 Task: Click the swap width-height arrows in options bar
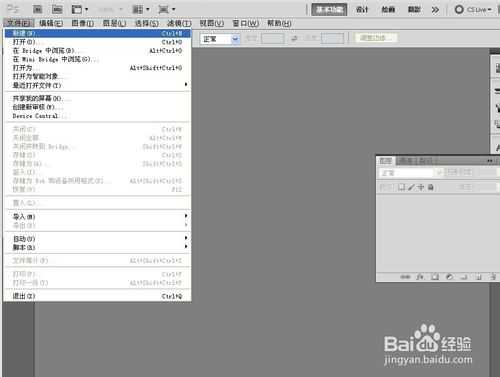point(294,39)
